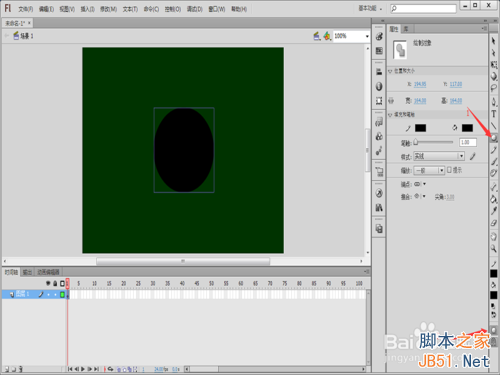The height and width of the screenshot is (375, 500).
Task: Select the Hand tool
Action: pos(494,236)
